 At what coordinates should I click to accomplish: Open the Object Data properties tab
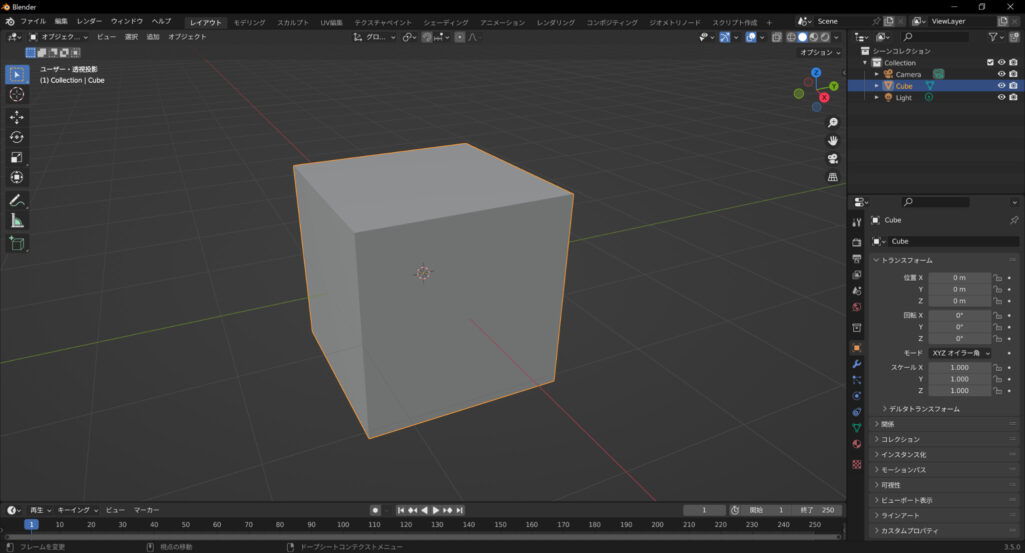click(857, 427)
